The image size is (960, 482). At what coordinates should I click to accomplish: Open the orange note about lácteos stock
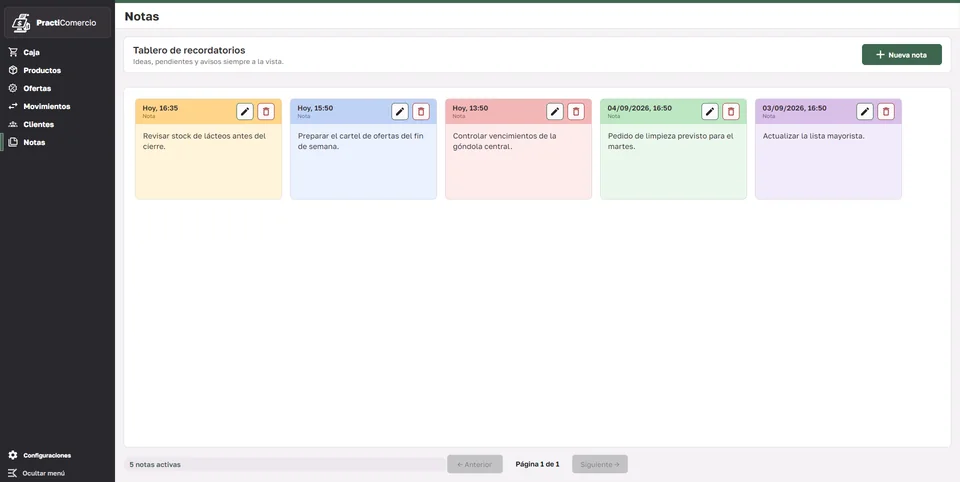[x=208, y=149]
